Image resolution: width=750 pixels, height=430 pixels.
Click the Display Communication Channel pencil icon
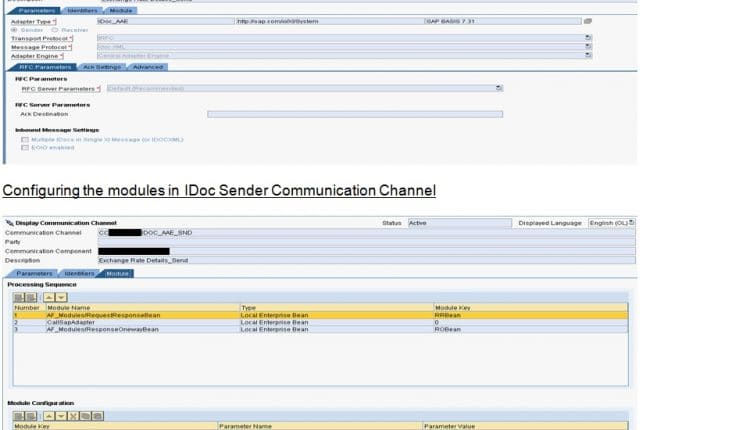coord(10,223)
